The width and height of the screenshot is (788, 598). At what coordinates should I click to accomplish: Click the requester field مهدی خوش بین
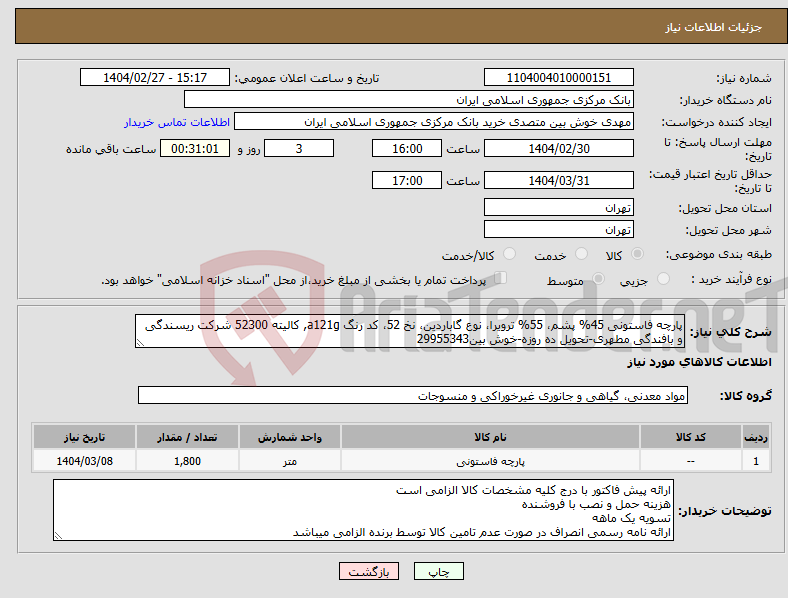tap(434, 122)
